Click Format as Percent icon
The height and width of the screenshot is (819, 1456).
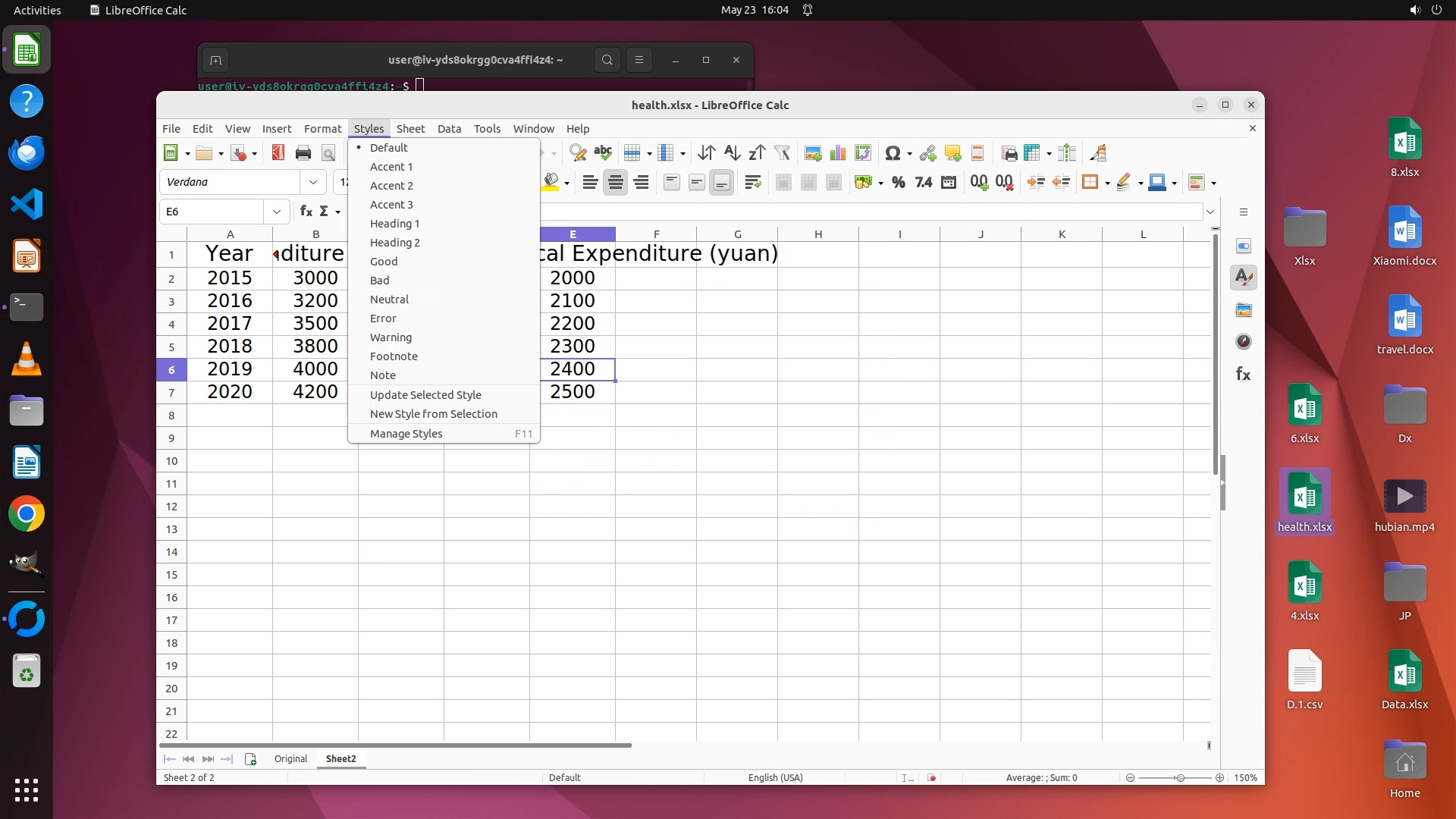898,182
